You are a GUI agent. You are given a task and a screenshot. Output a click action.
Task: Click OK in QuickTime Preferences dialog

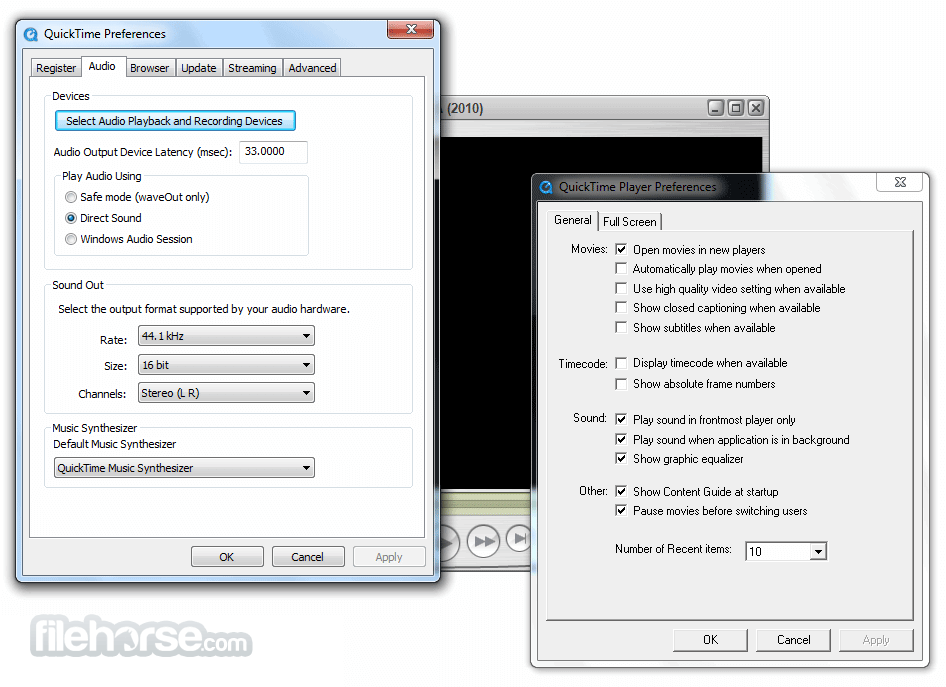coord(227,557)
